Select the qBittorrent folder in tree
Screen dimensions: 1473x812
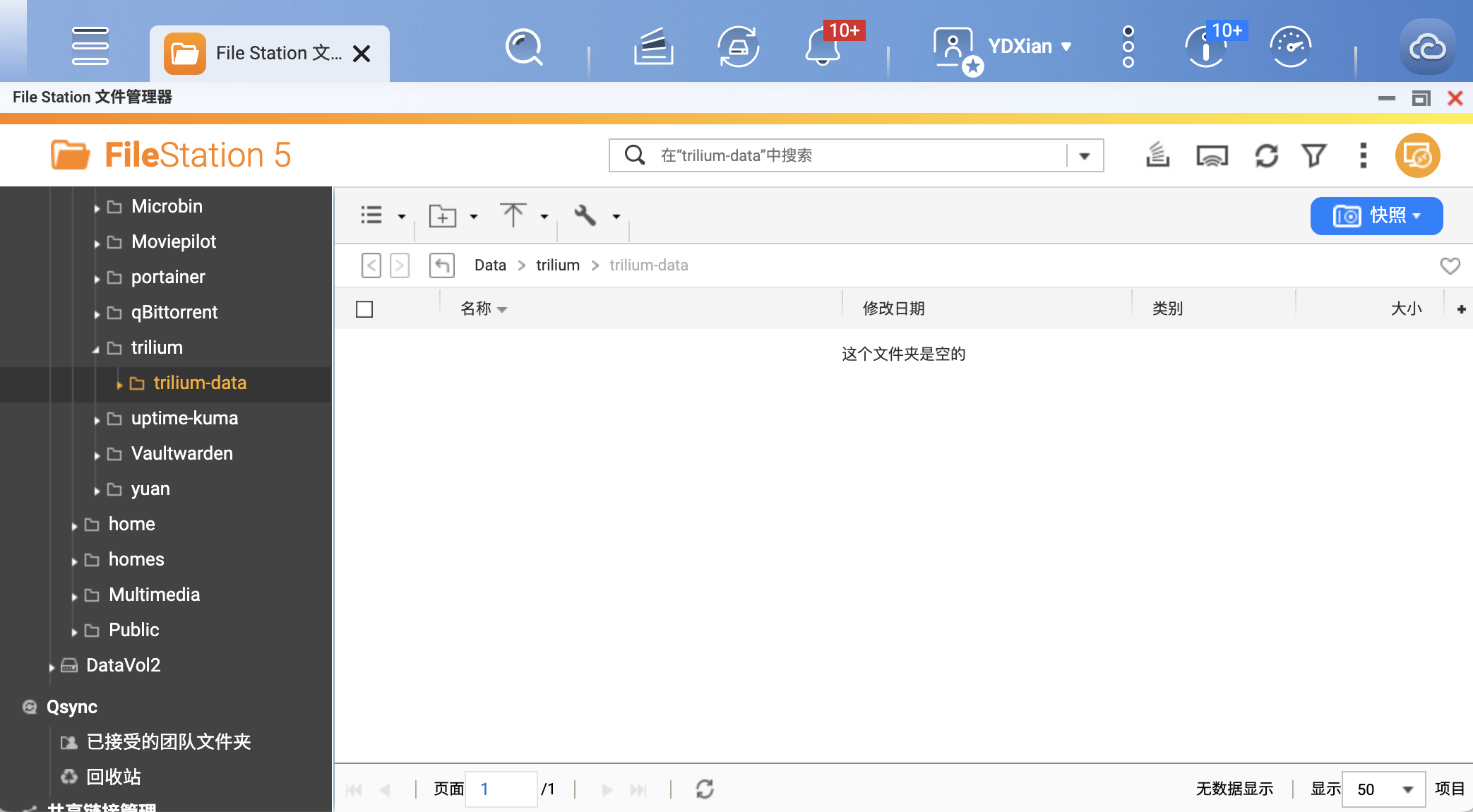coord(174,312)
